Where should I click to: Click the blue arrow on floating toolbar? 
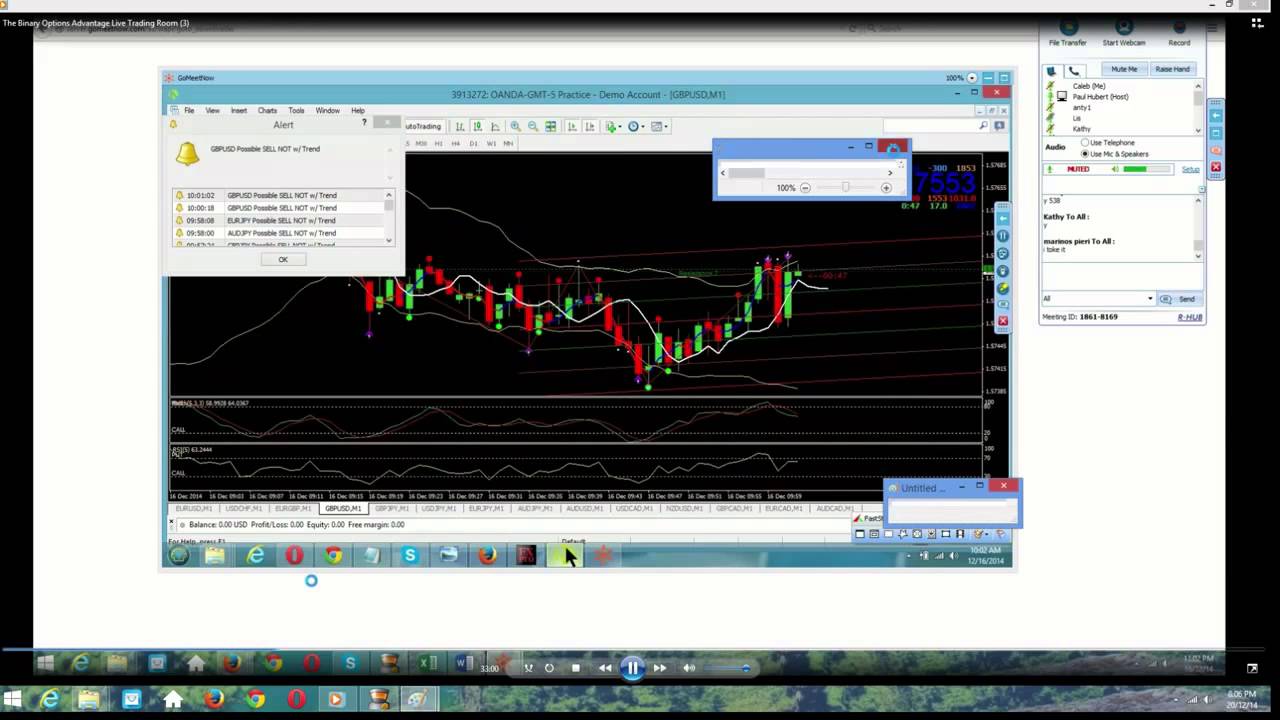[x=1216, y=116]
